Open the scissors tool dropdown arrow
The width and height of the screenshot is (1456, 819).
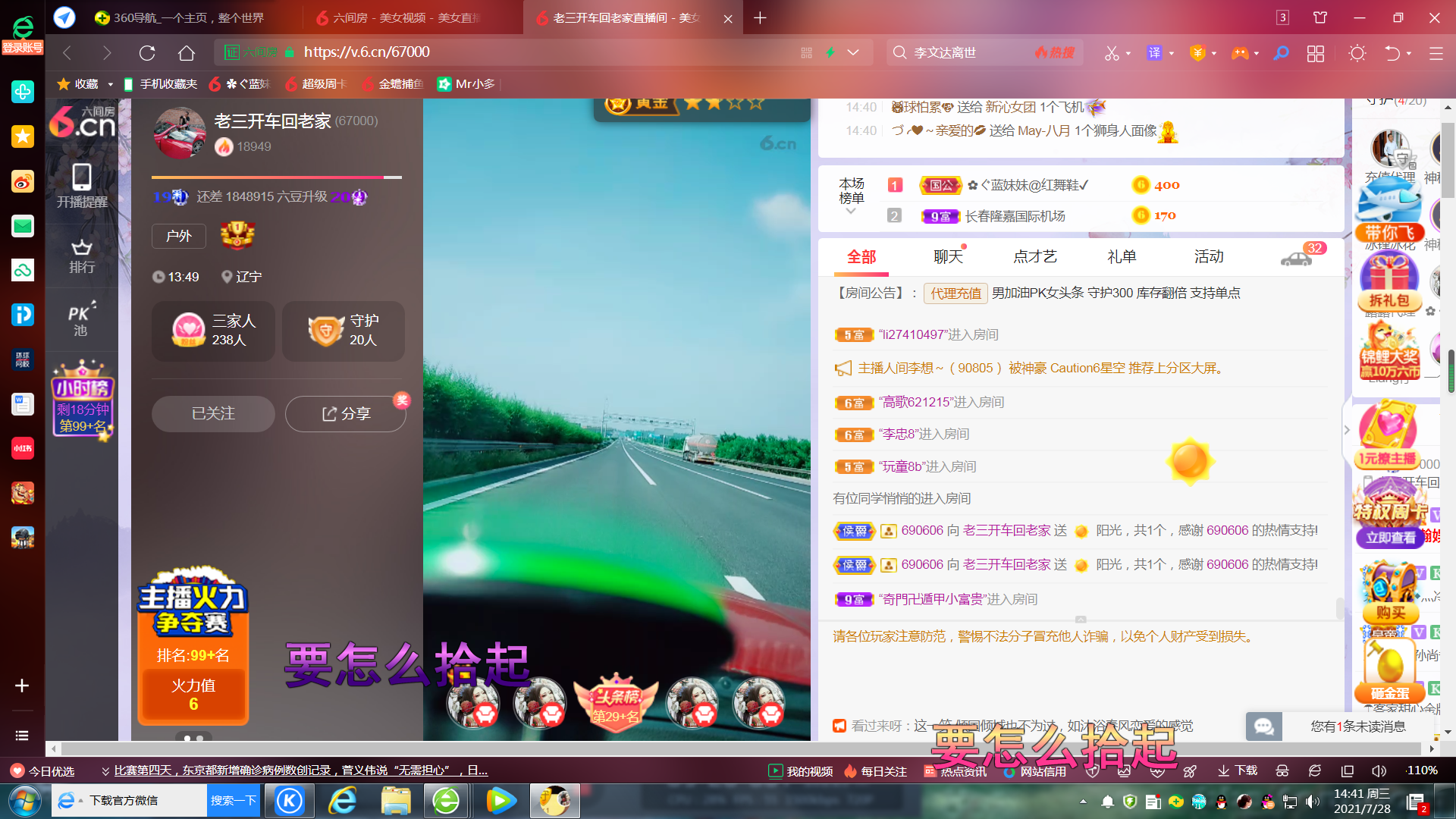click(1128, 54)
